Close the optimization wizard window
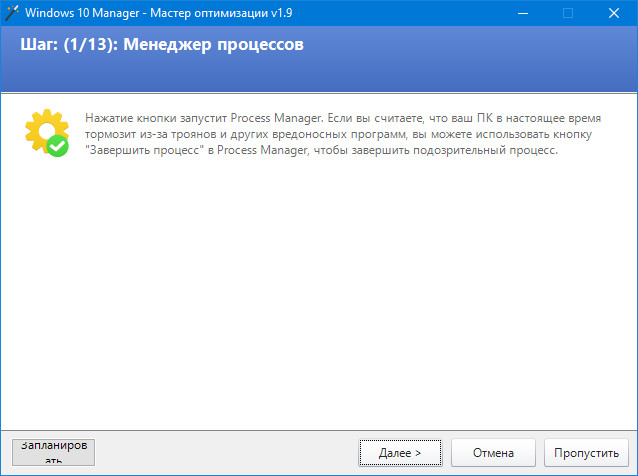This screenshot has width=638, height=476. (614, 13)
